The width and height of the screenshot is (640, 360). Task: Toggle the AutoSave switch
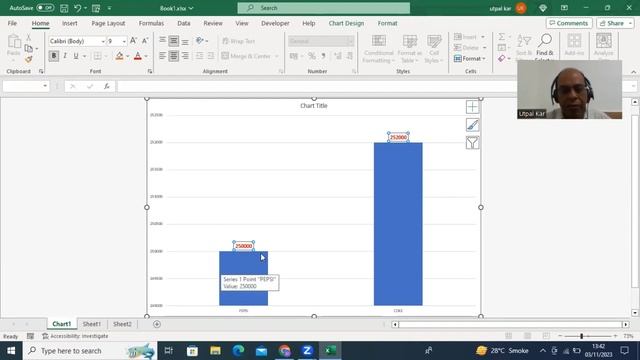pyautogui.click(x=45, y=8)
